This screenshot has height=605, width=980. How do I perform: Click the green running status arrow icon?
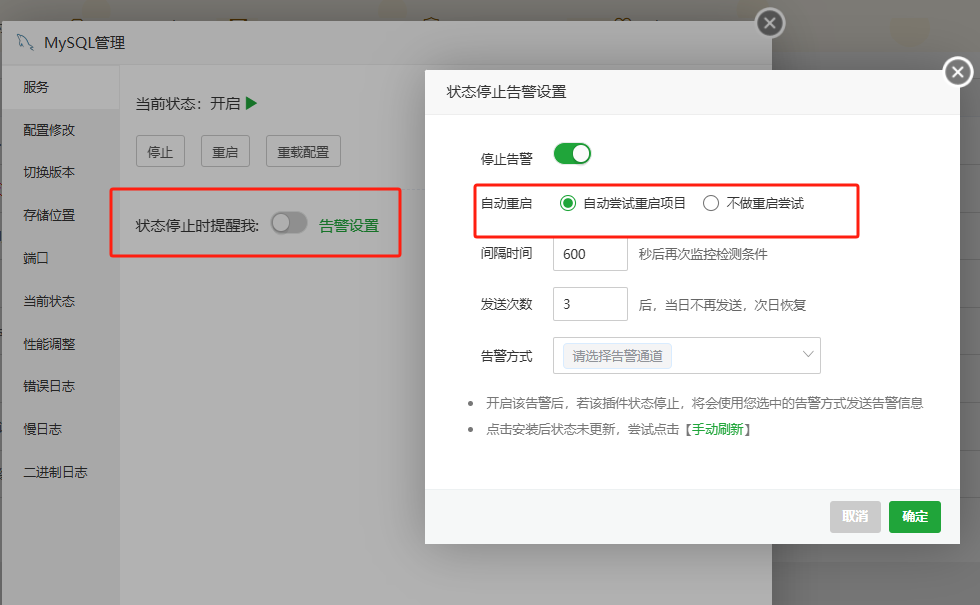pos(251,103)
